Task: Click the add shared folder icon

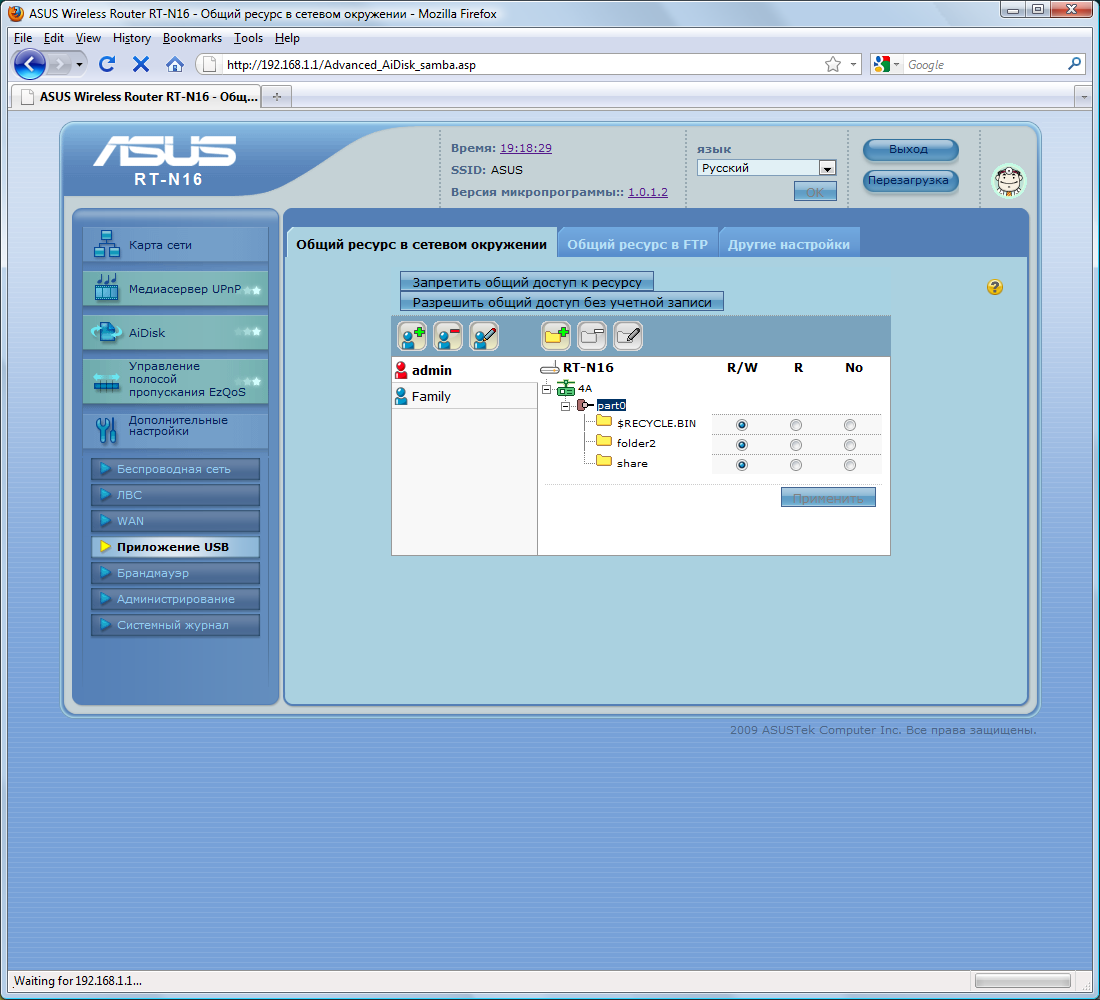Action: 556,336
